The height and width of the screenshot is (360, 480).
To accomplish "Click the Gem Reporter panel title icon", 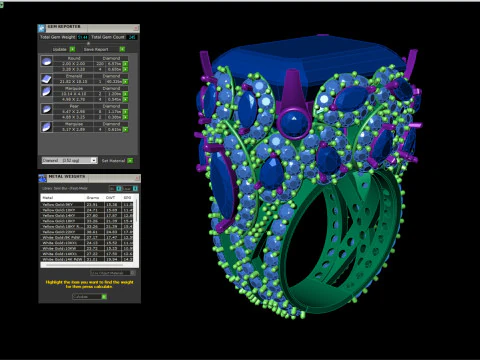I will point(42,28).
